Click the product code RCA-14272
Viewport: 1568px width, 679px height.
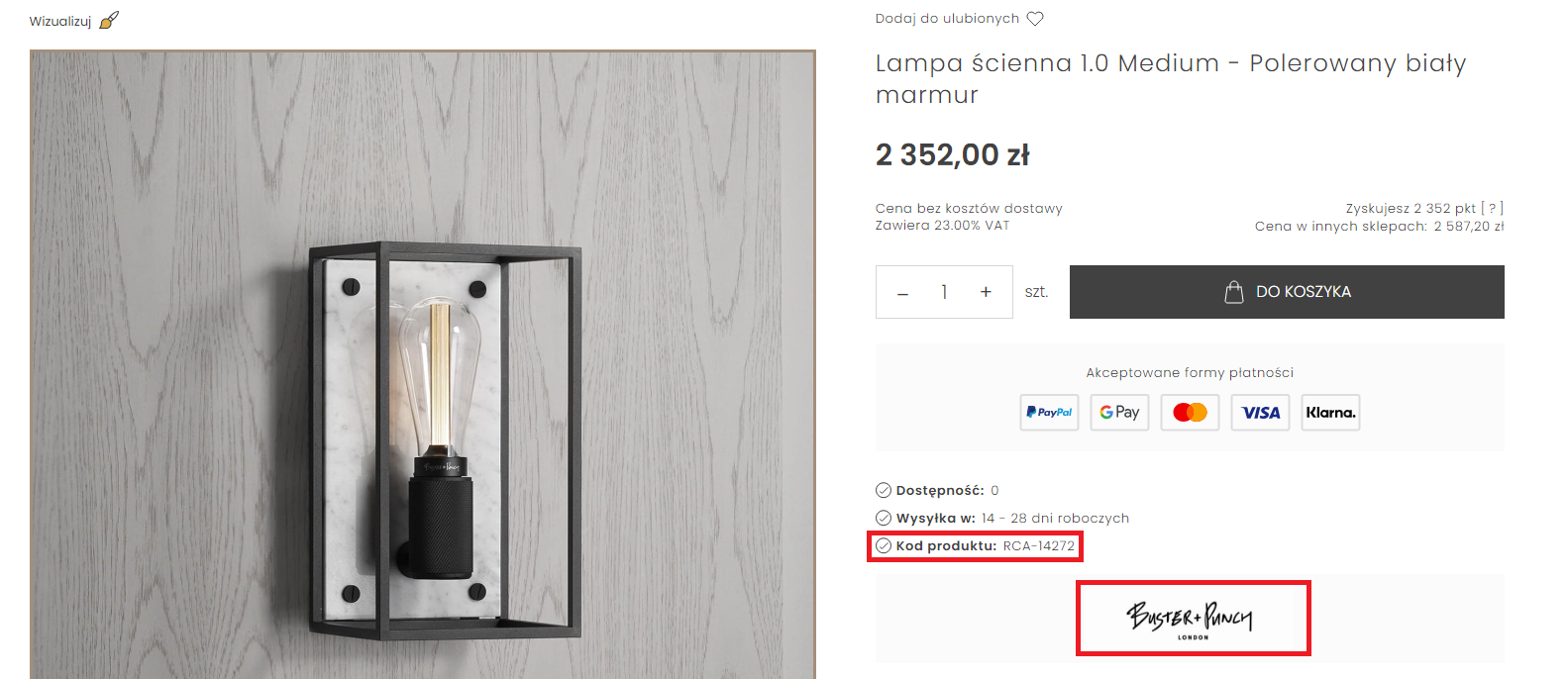1038,546
